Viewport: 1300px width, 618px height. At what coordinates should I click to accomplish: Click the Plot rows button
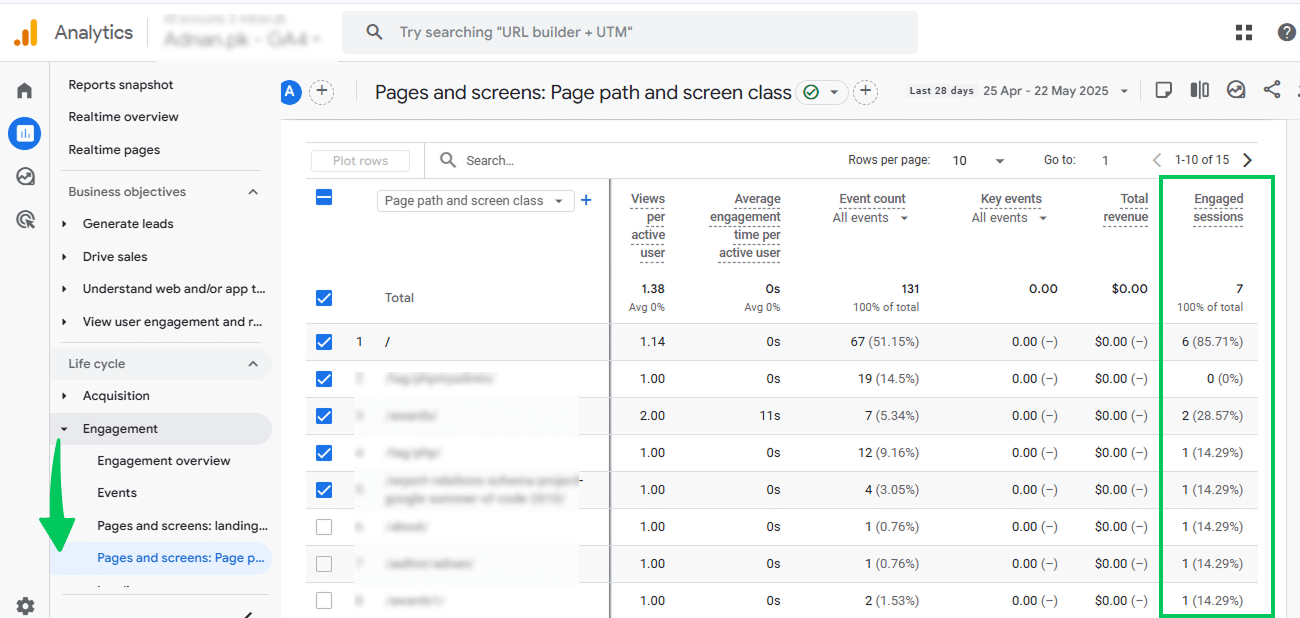point(361,161)
